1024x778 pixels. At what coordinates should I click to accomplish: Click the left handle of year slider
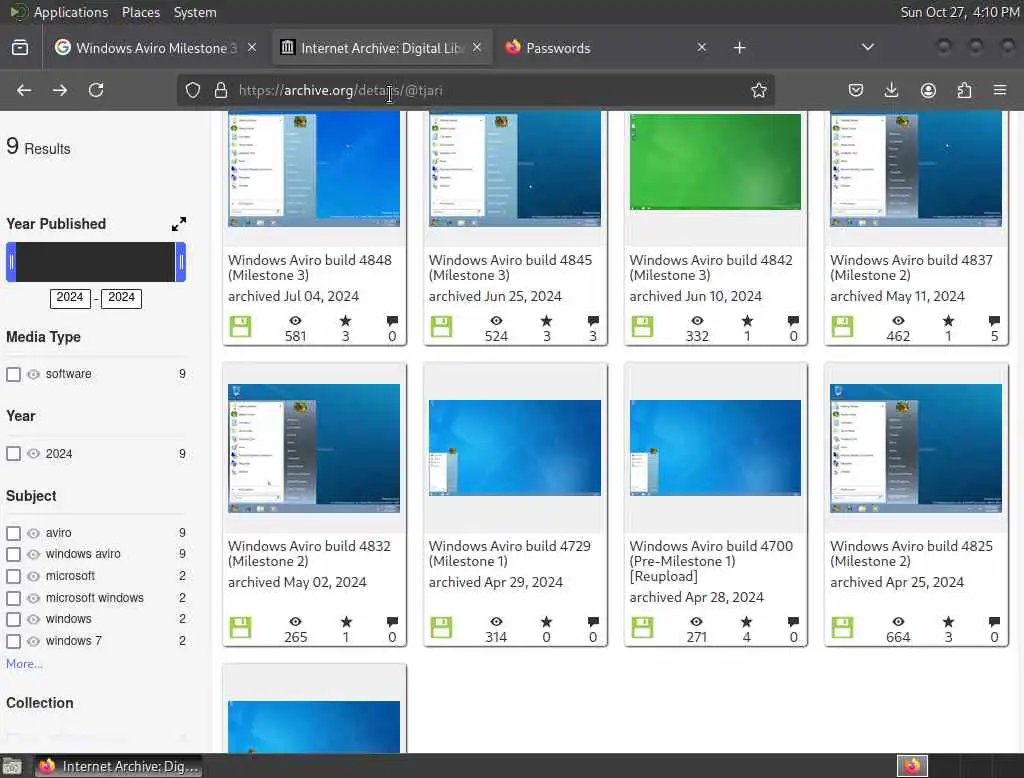[11, 262]
